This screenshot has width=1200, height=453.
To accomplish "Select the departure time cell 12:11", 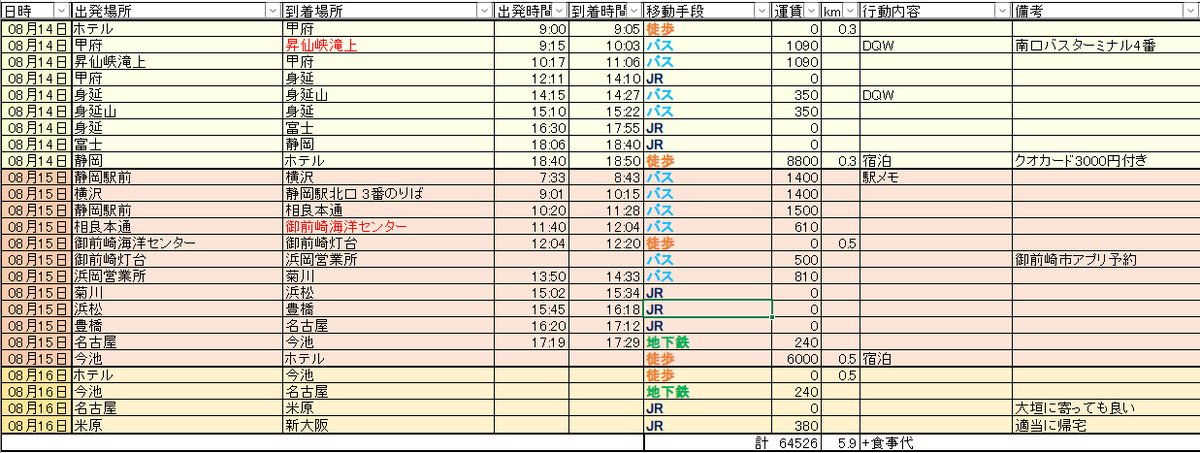I will click(532, 78).
